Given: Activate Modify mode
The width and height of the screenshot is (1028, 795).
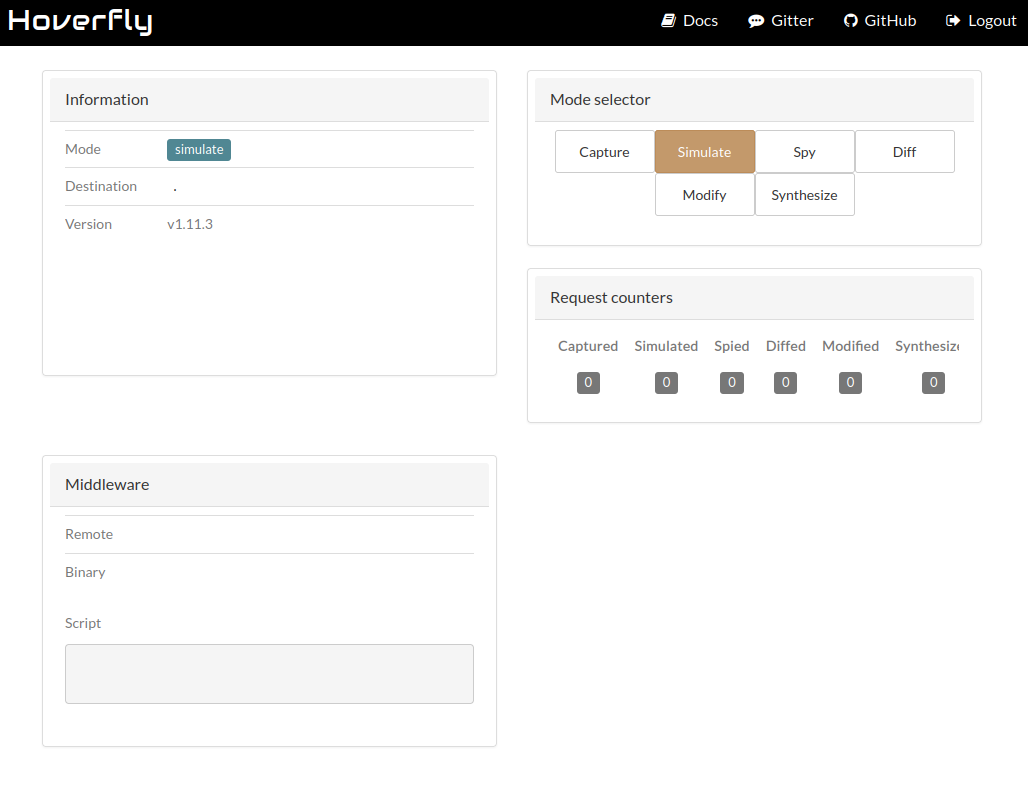Looking at the screenshot, I should click(705, 195).
